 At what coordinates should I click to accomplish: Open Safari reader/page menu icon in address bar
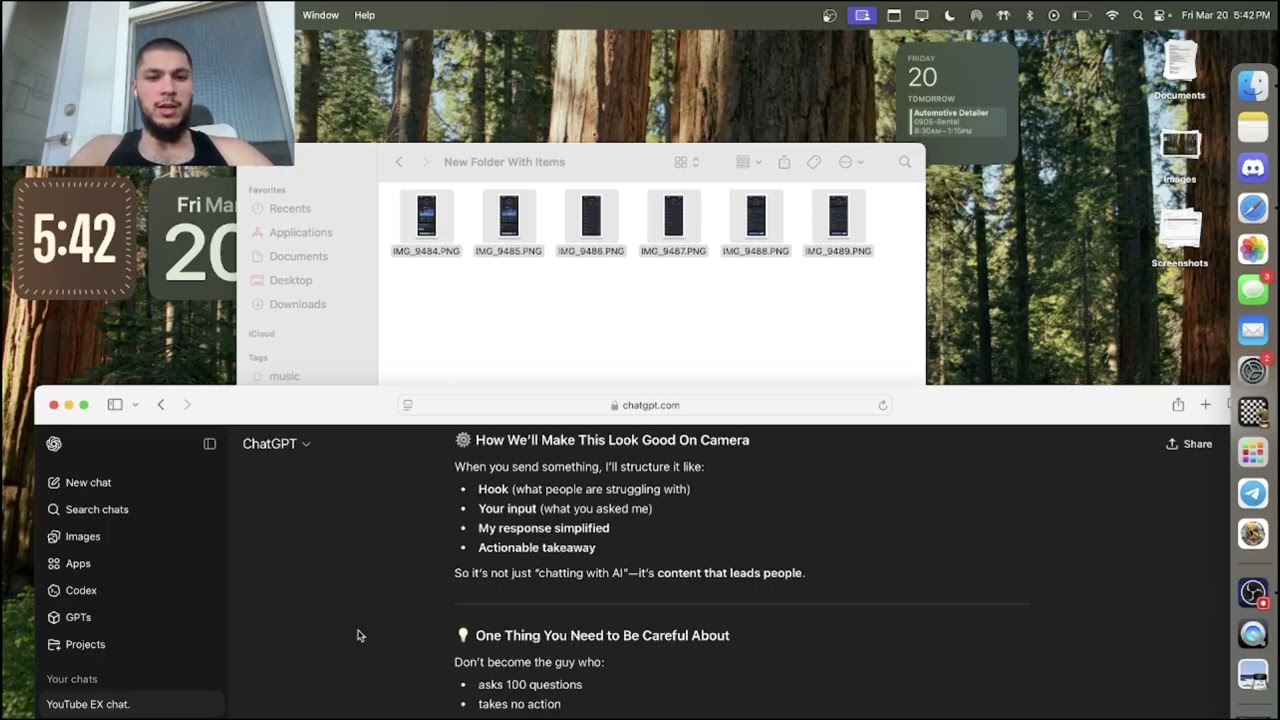coord(407,405)
